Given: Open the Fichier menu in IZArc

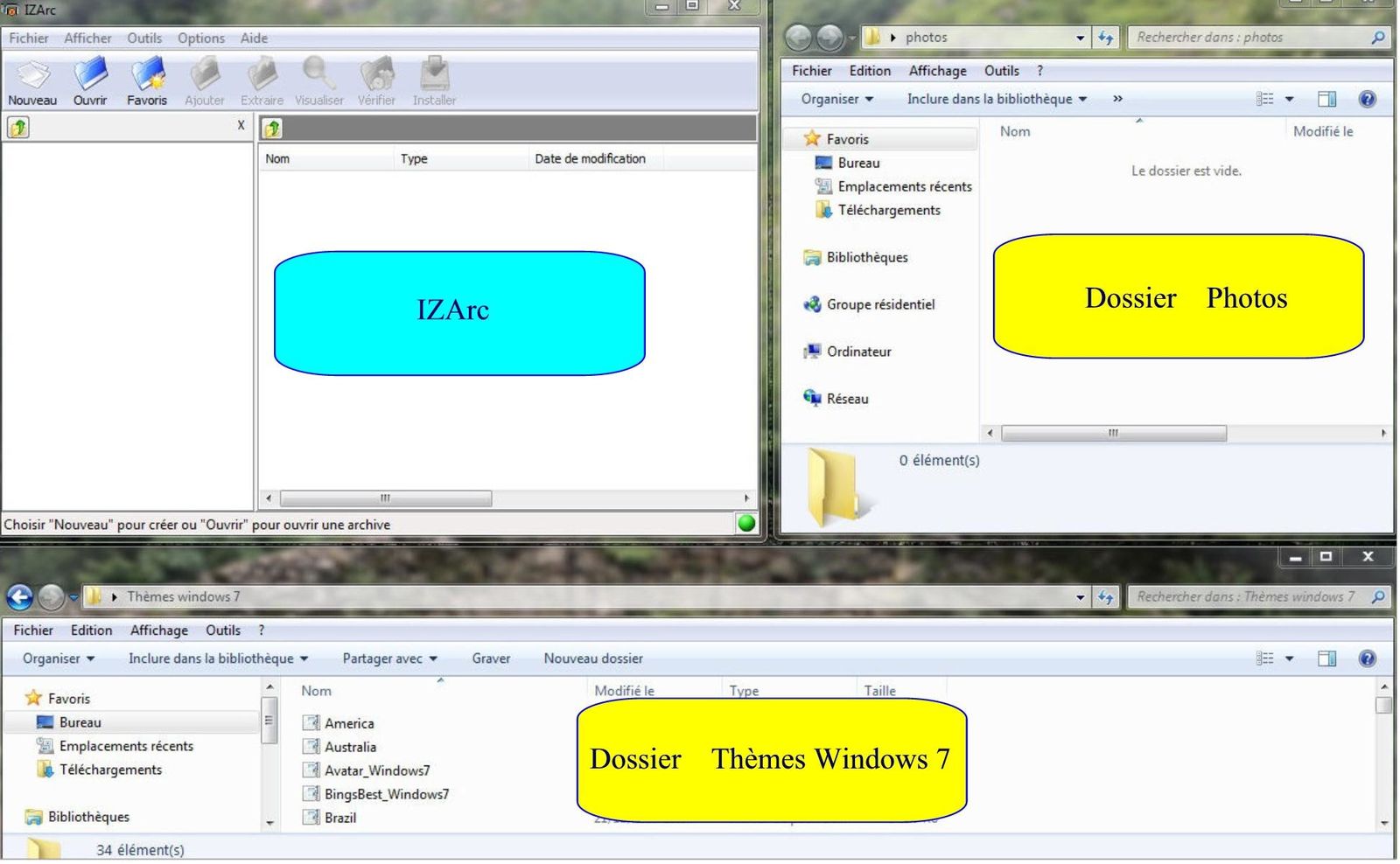Looking at the screenshot, I should 29,38.
